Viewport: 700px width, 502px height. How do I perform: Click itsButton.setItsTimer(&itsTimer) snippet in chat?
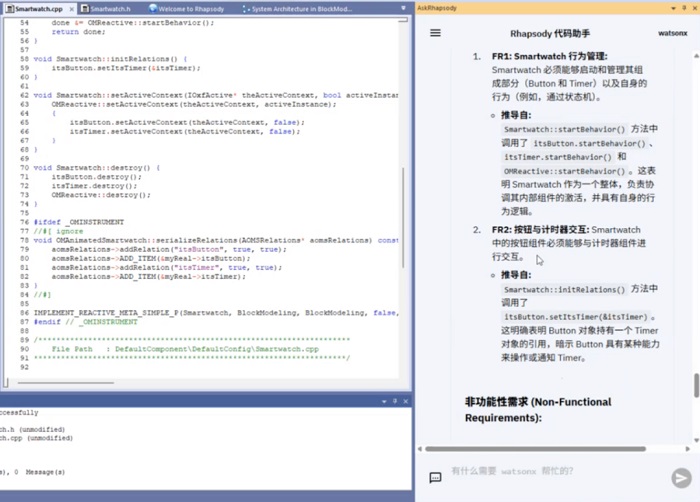[575, 317]
